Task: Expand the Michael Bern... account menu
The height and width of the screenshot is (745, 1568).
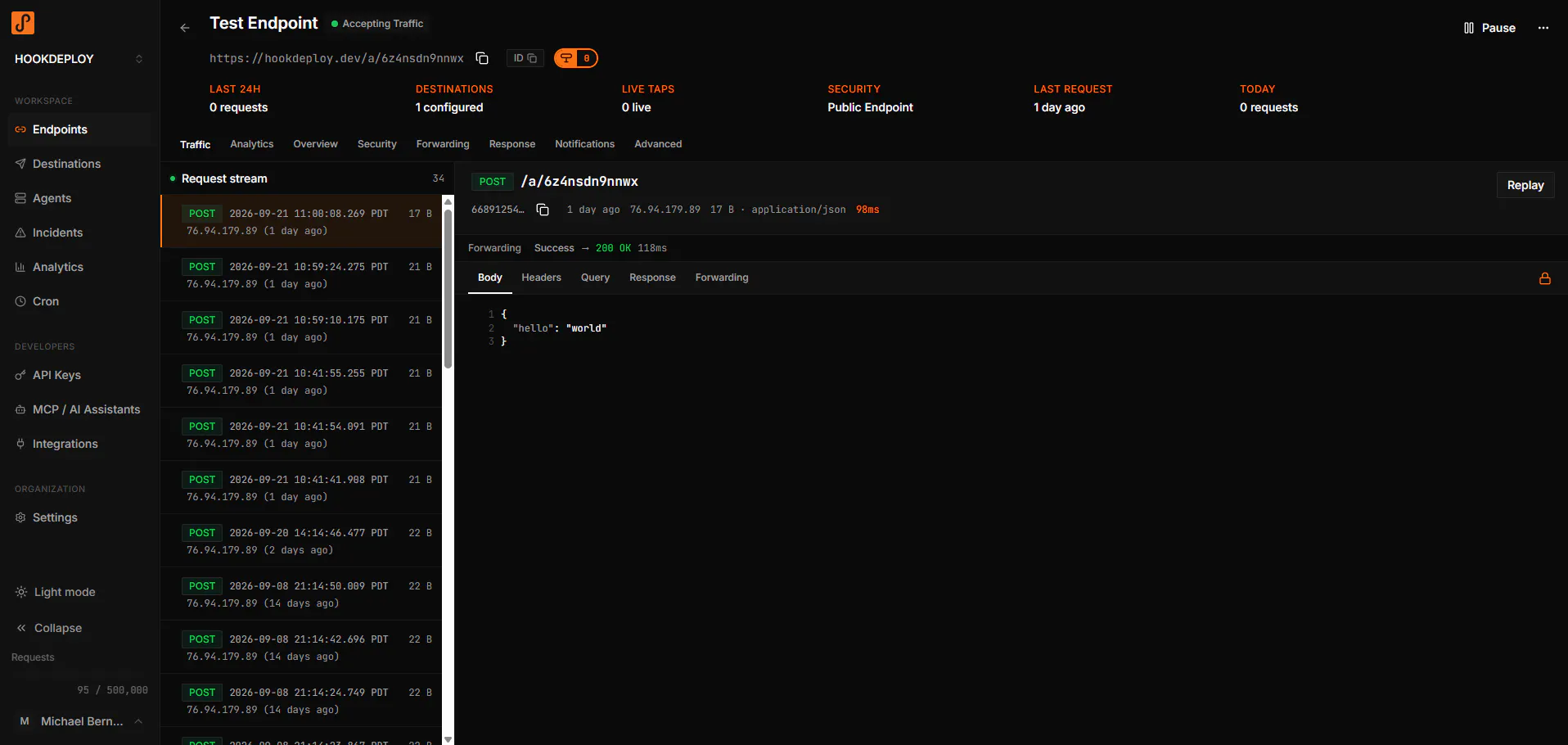Action: tap(79, 721)
